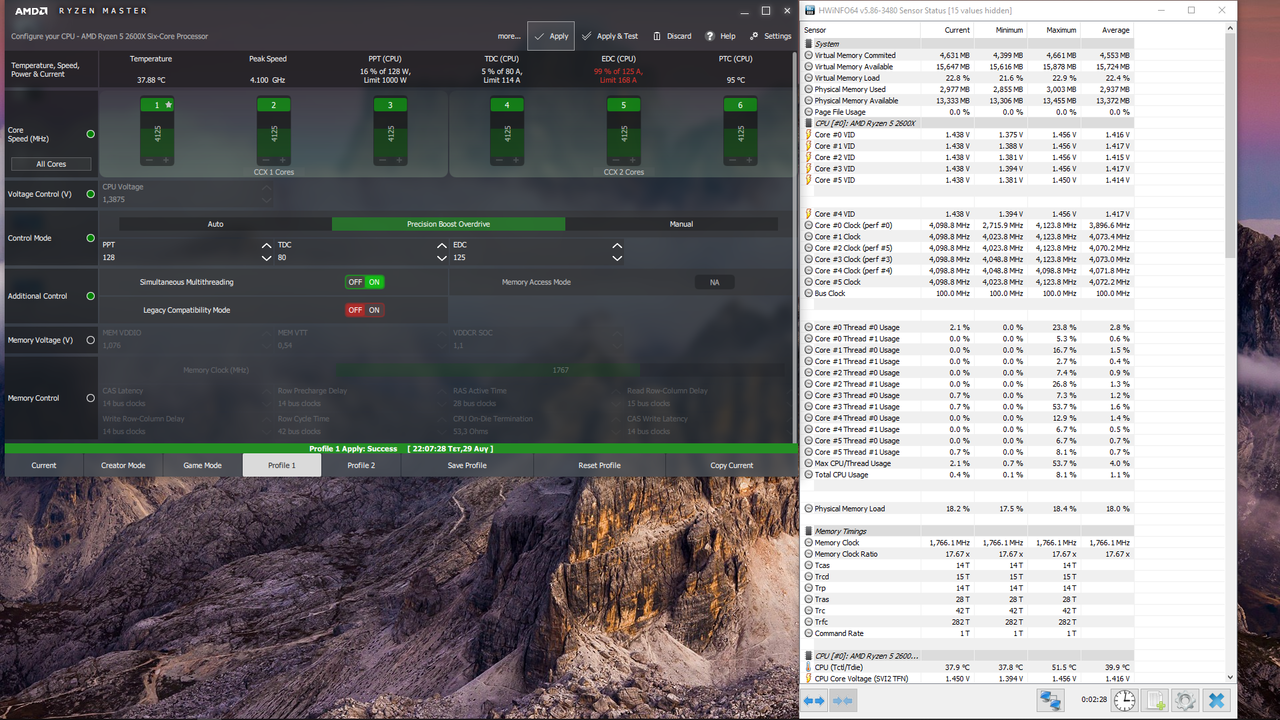The image size is (1280, 720).
Task: Open the remote network monitors icon in HWiNFO
Action: coord(1050,700)
